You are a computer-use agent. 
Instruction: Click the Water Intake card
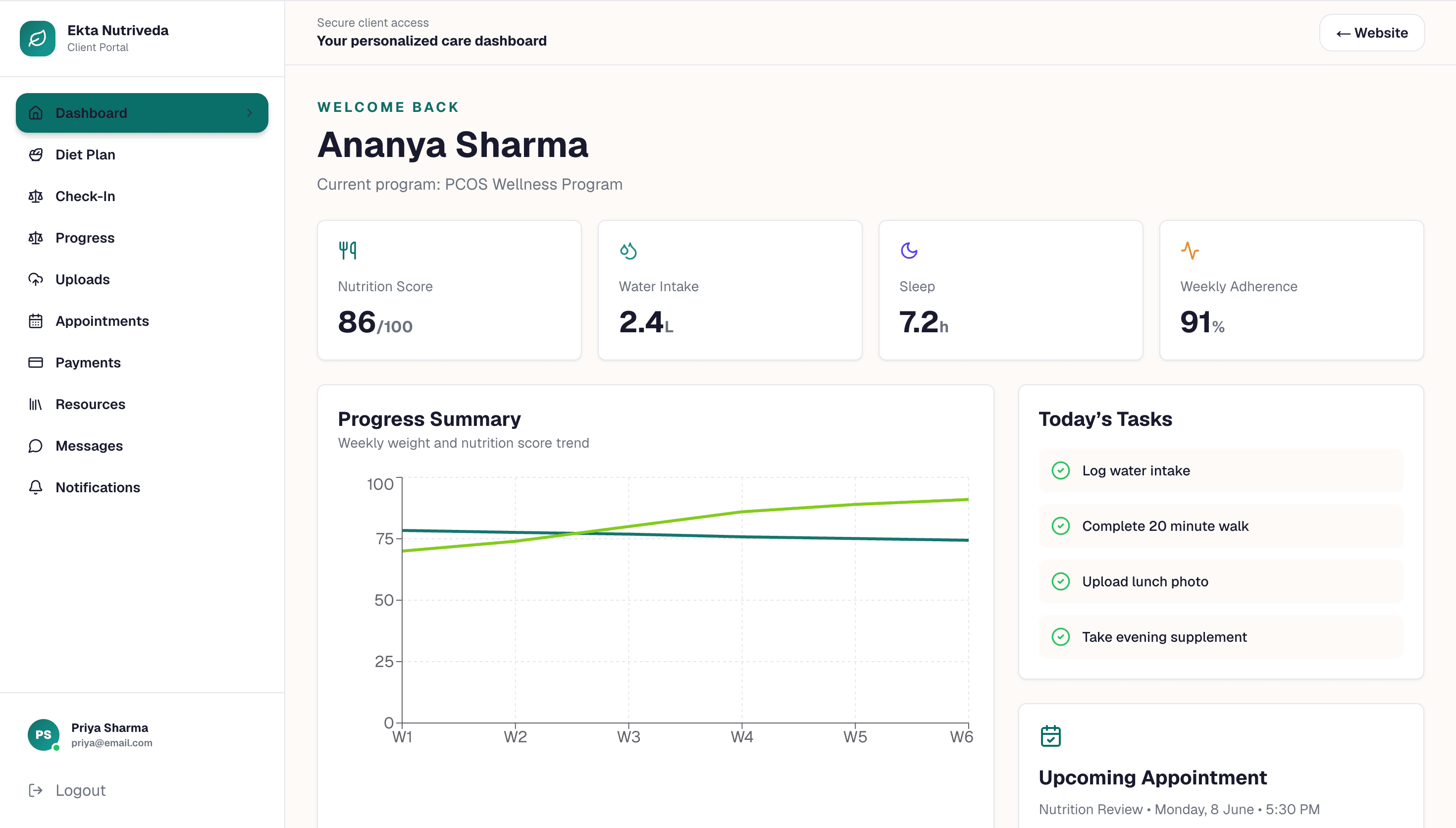coord(730,290)
